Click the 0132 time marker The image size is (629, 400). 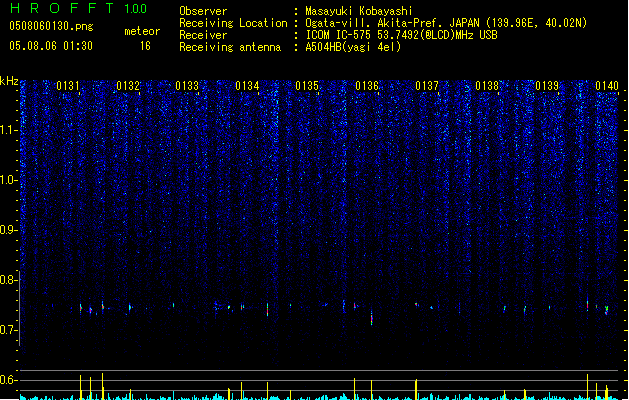click(128, 86)
